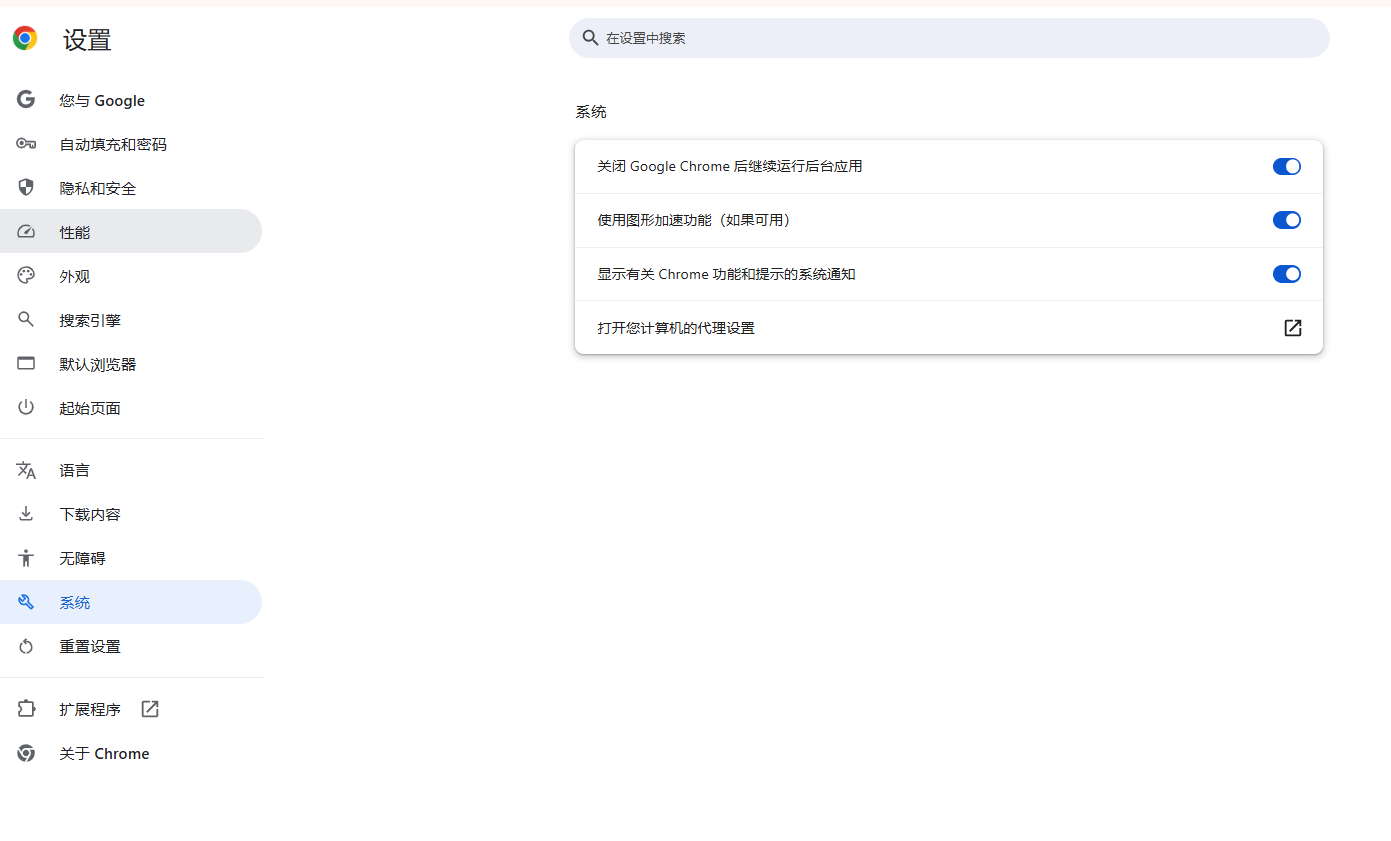The height and width of the screenshot is (841, 1391).
Task: Click the download arrow icon for 下载内容
Action: click(x=26, y=514)
